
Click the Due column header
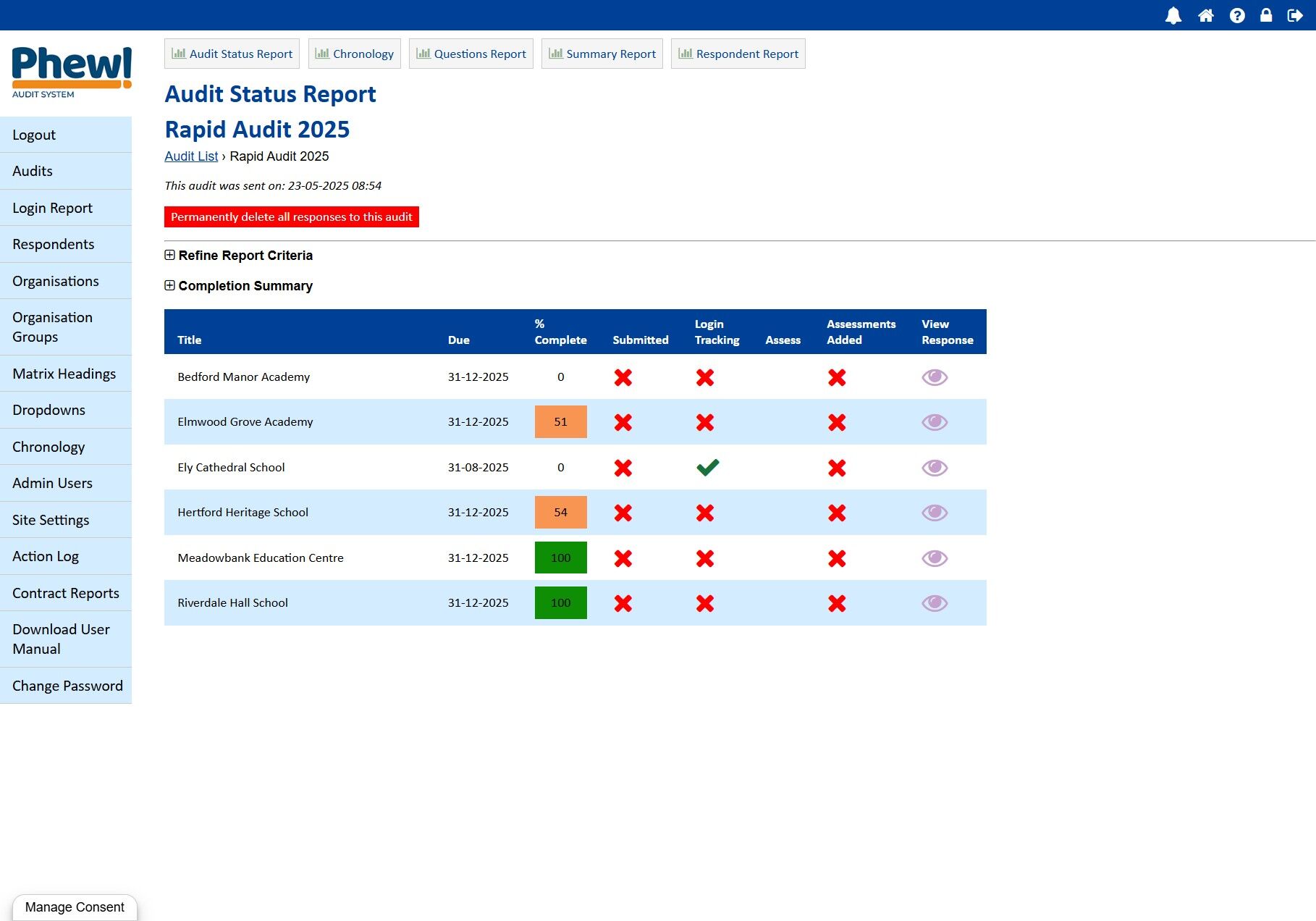click(459, 340)
